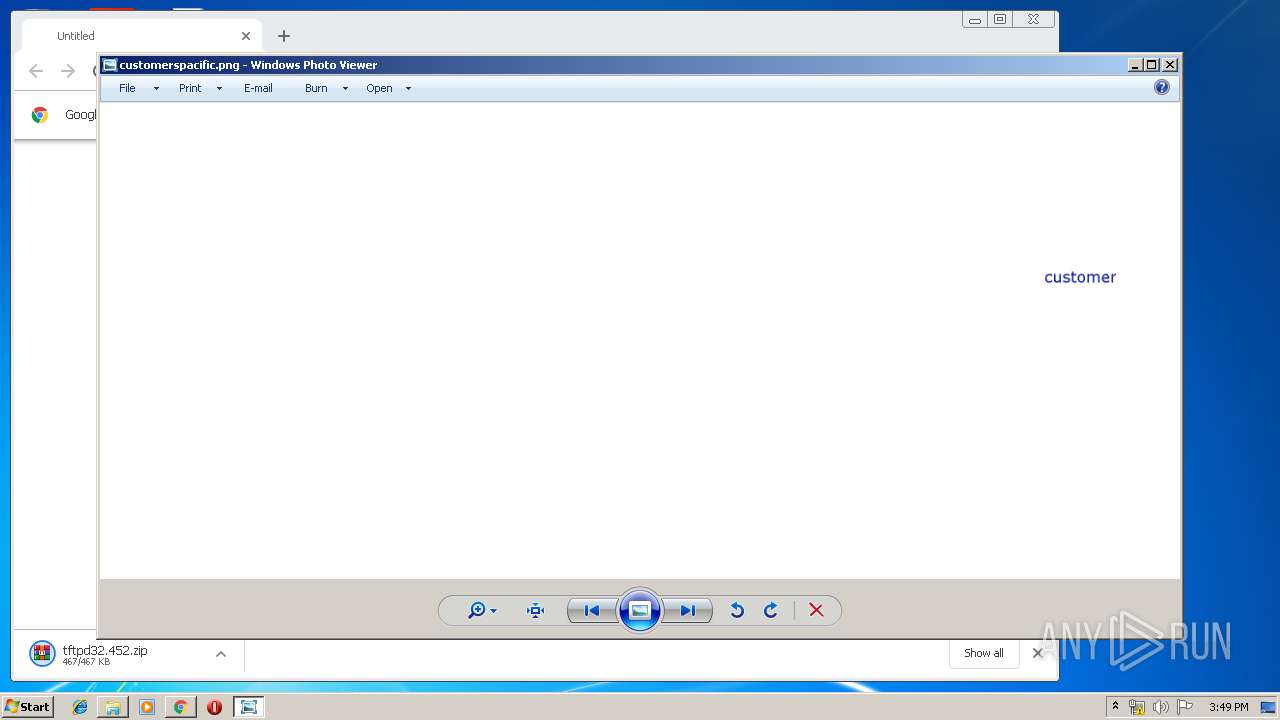Open a new tab in Chrome
Screen dimensions: 1280x720
pyautogui.click(x=284, y=36)
